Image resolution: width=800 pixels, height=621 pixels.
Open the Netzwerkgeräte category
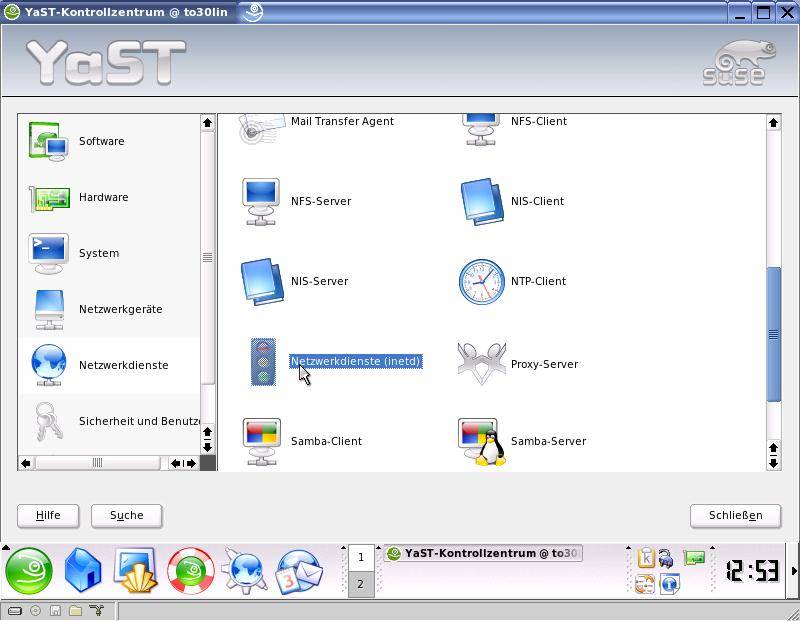[109, 309]
